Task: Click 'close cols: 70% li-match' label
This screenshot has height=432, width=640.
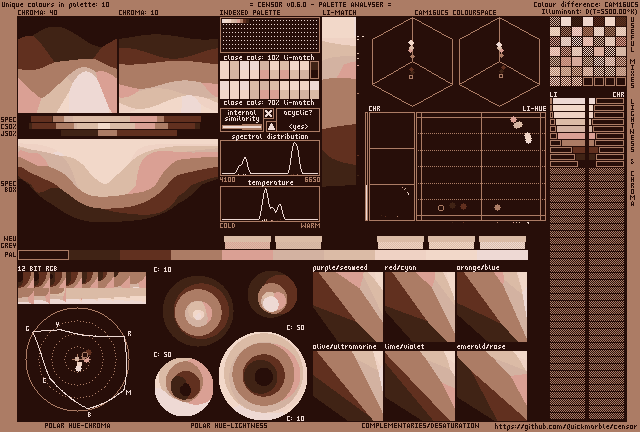Action: point(269,102)
